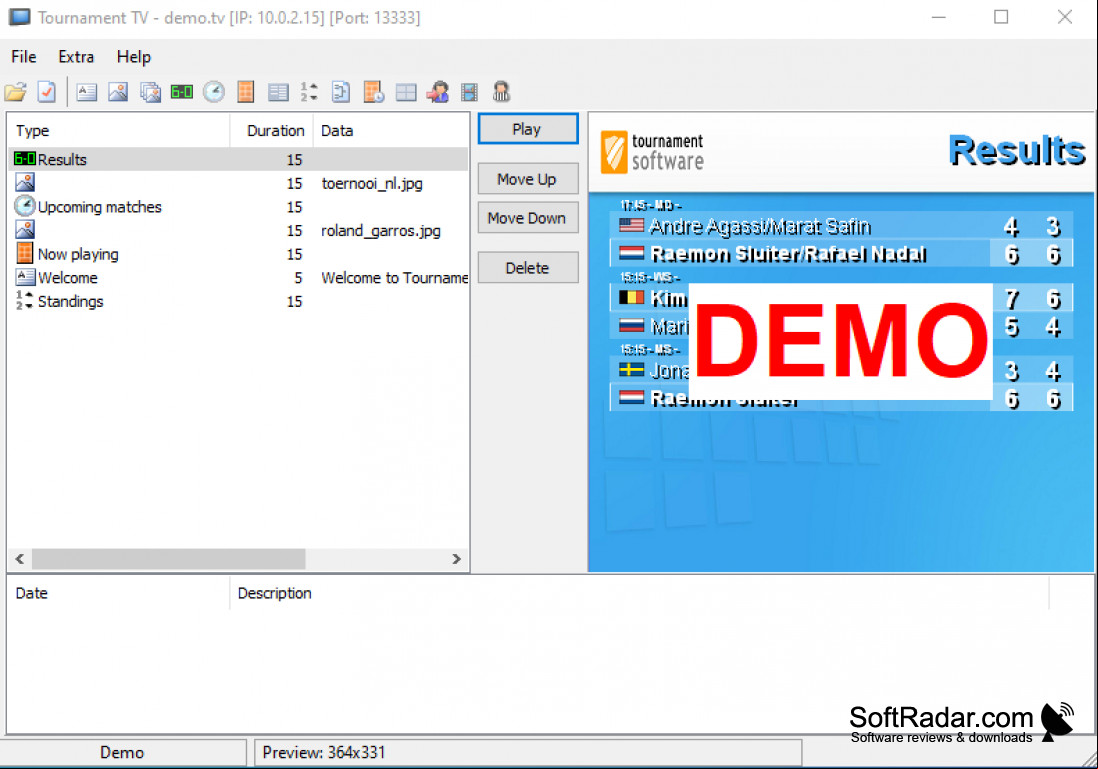
Task: Click the ranking icon beside Standings
Action: 25,300
